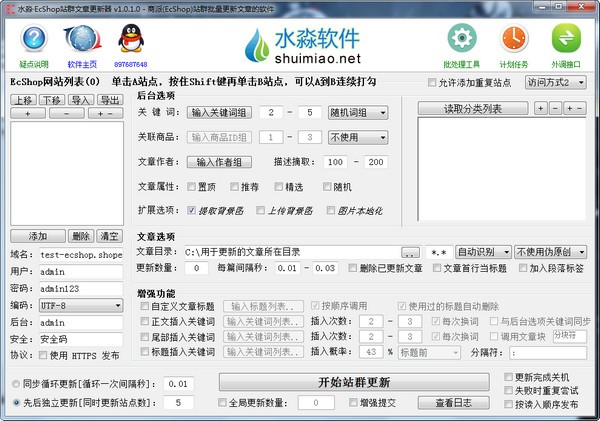Click 下移 to move site down

pos(52,100)
